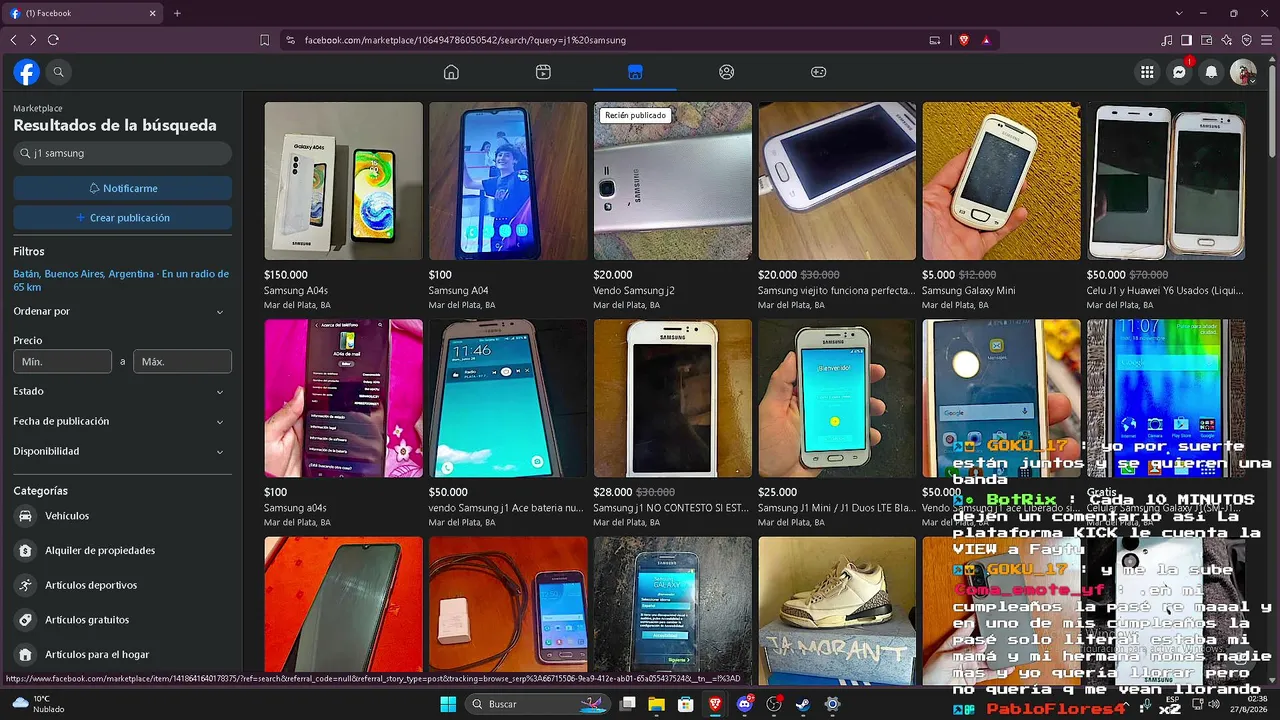1280x720 pixels.
Task: Open File Explorer from the taskbar
Action: (657, 704)
